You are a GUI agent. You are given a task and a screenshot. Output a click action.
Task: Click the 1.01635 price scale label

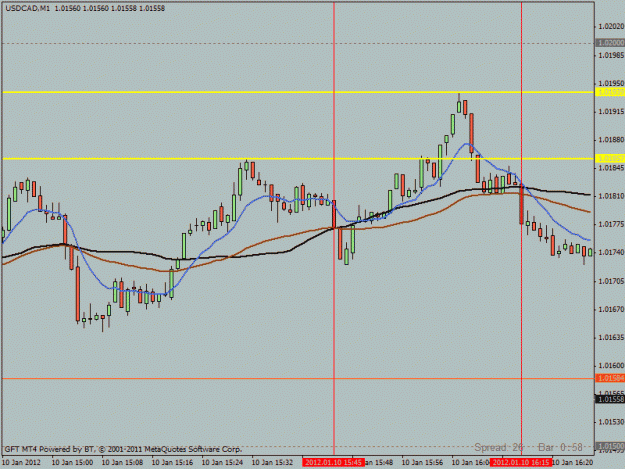(x=611, y=337)
